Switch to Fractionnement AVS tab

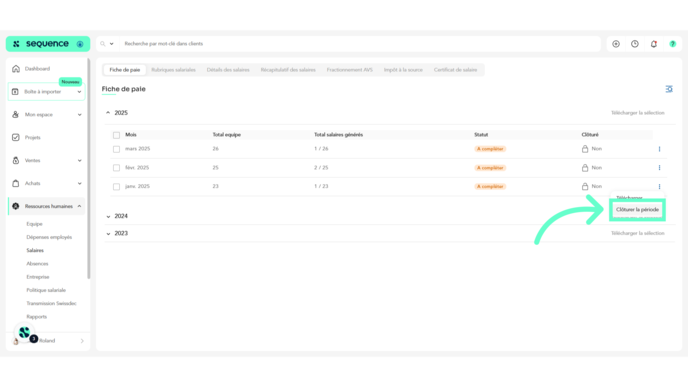tap(350, 70)
